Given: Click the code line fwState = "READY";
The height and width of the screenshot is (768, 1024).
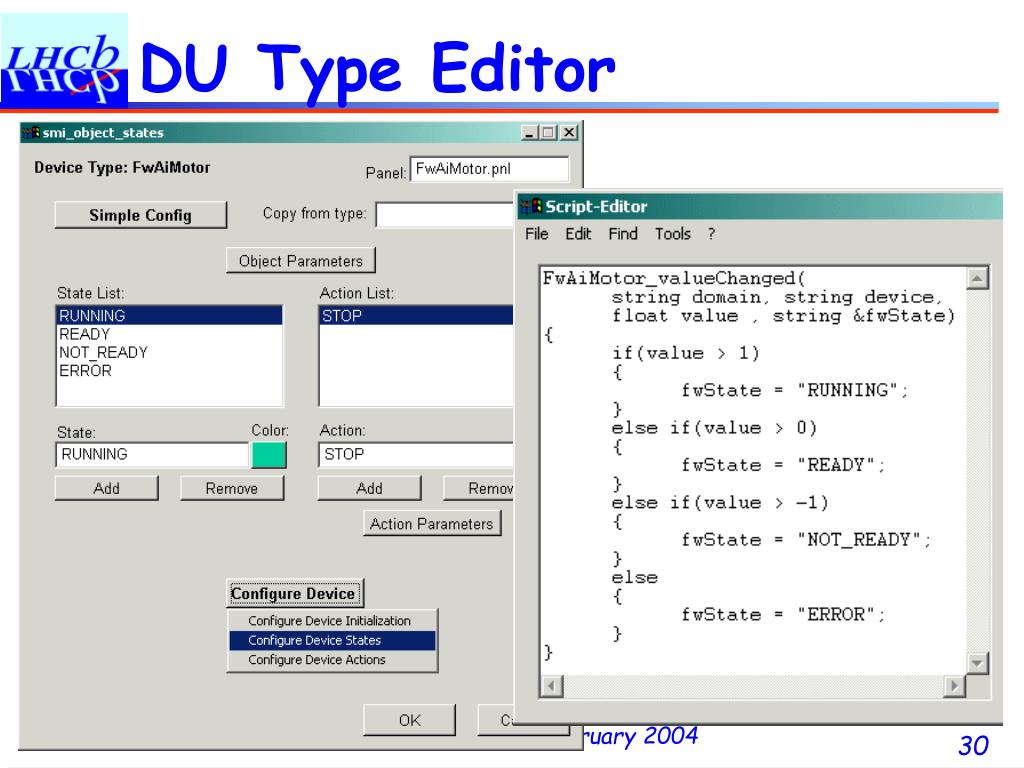Looking at the screenshot, I should coord(783,465).
